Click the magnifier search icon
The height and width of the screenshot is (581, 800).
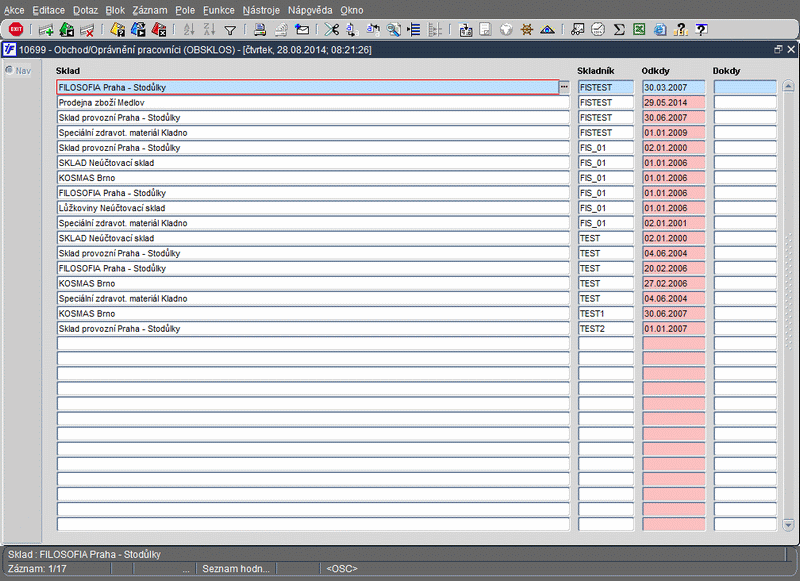coord(393,30)
